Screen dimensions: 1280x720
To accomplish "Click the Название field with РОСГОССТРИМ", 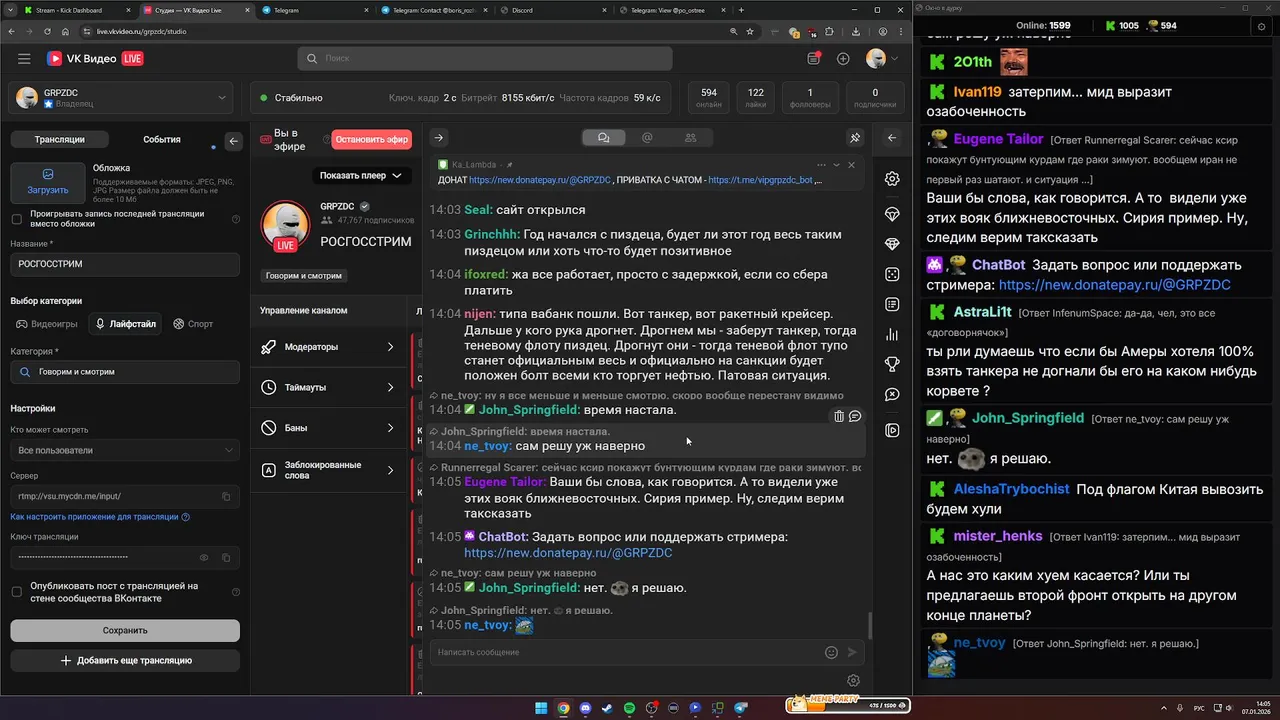I will 125,264.
